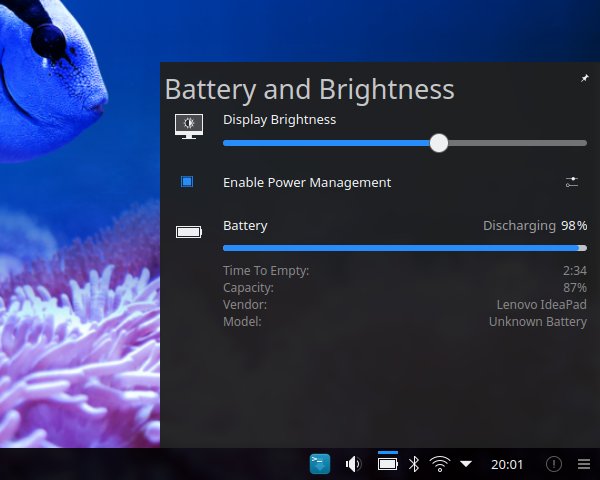Click the battery tray icon in panel
Viewport: 600px width, 480px height.
click(x=388, y=464)
